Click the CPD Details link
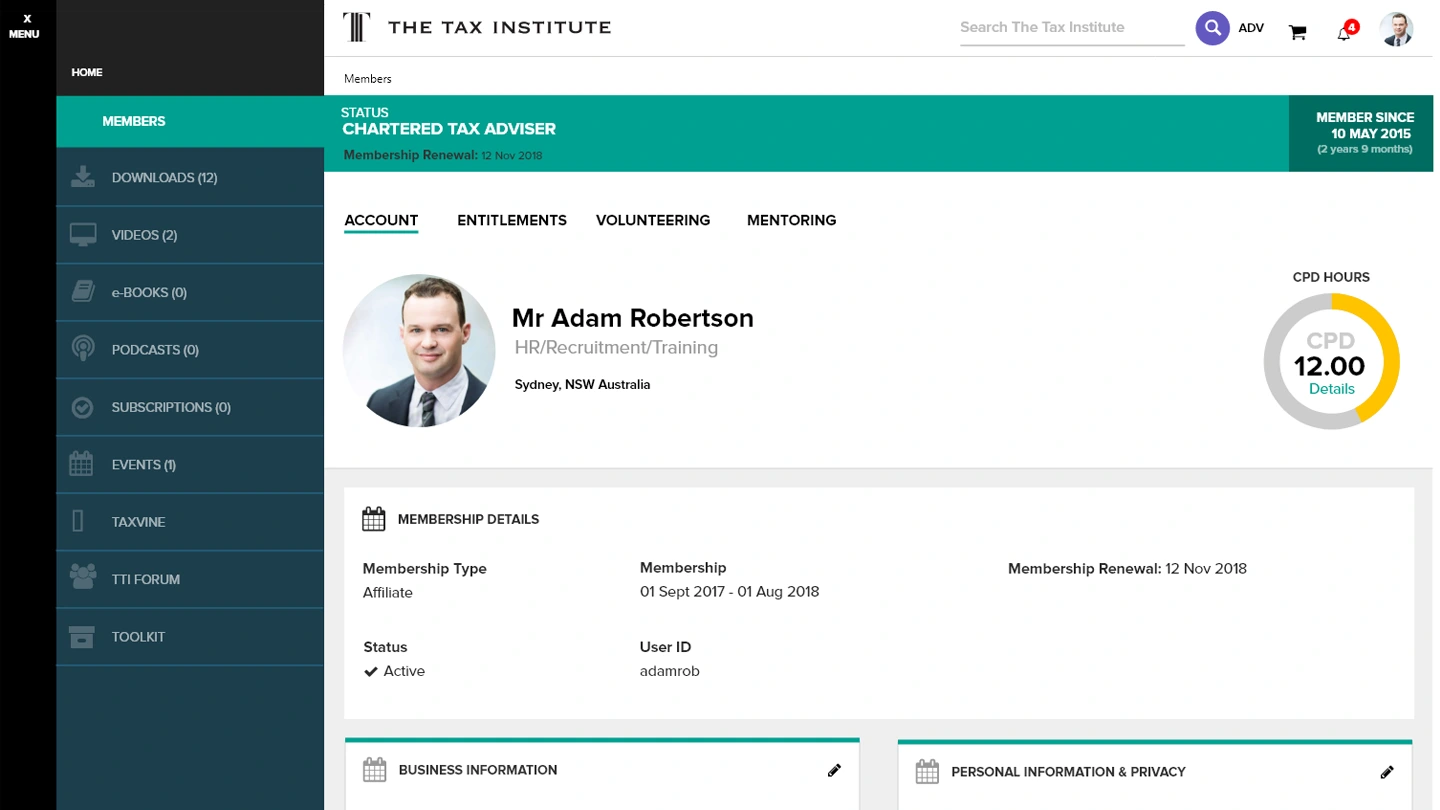The width and height of the screenshot is (1440, 810). pyautogui.click(x=1331, y=388)
